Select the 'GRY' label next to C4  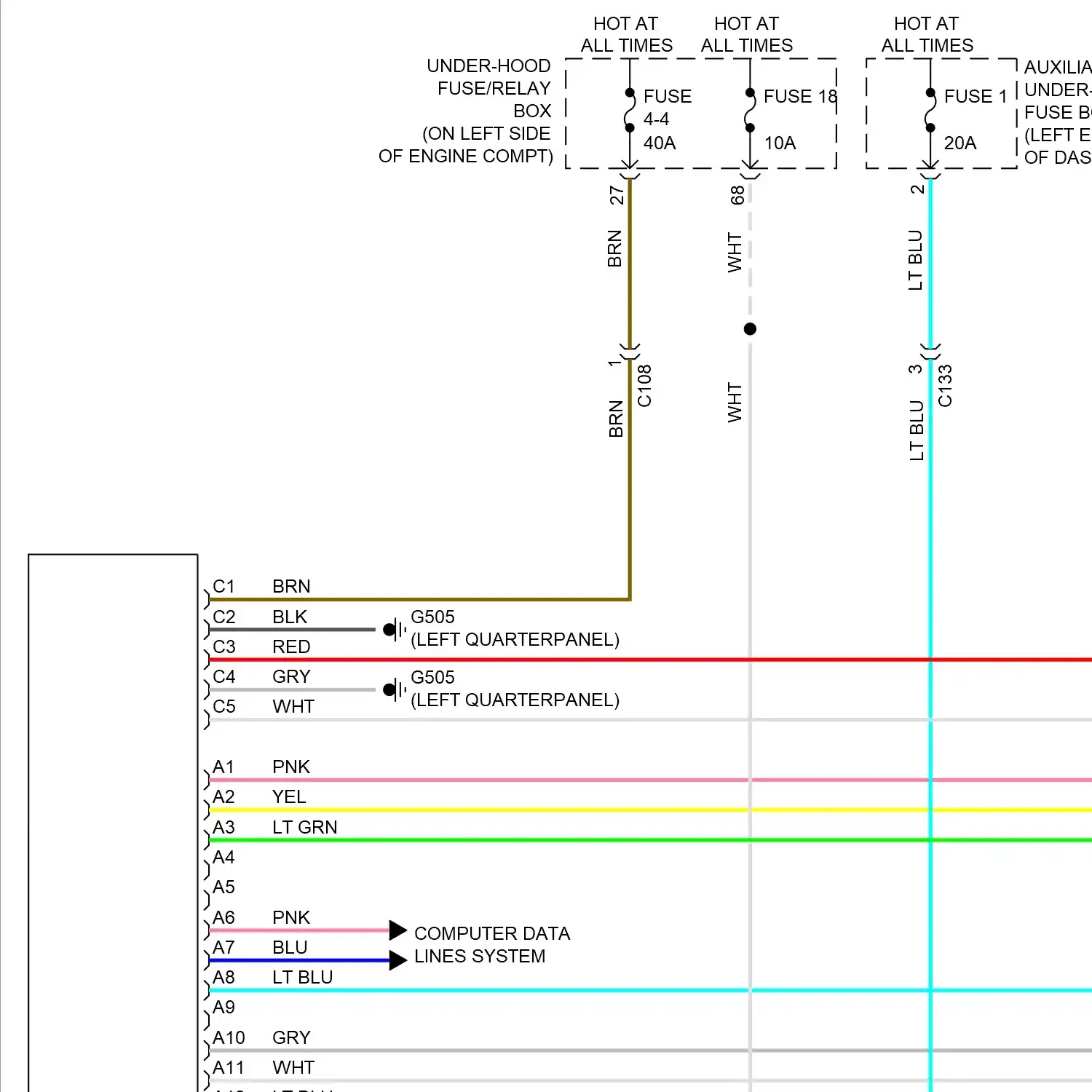[291, 676]
